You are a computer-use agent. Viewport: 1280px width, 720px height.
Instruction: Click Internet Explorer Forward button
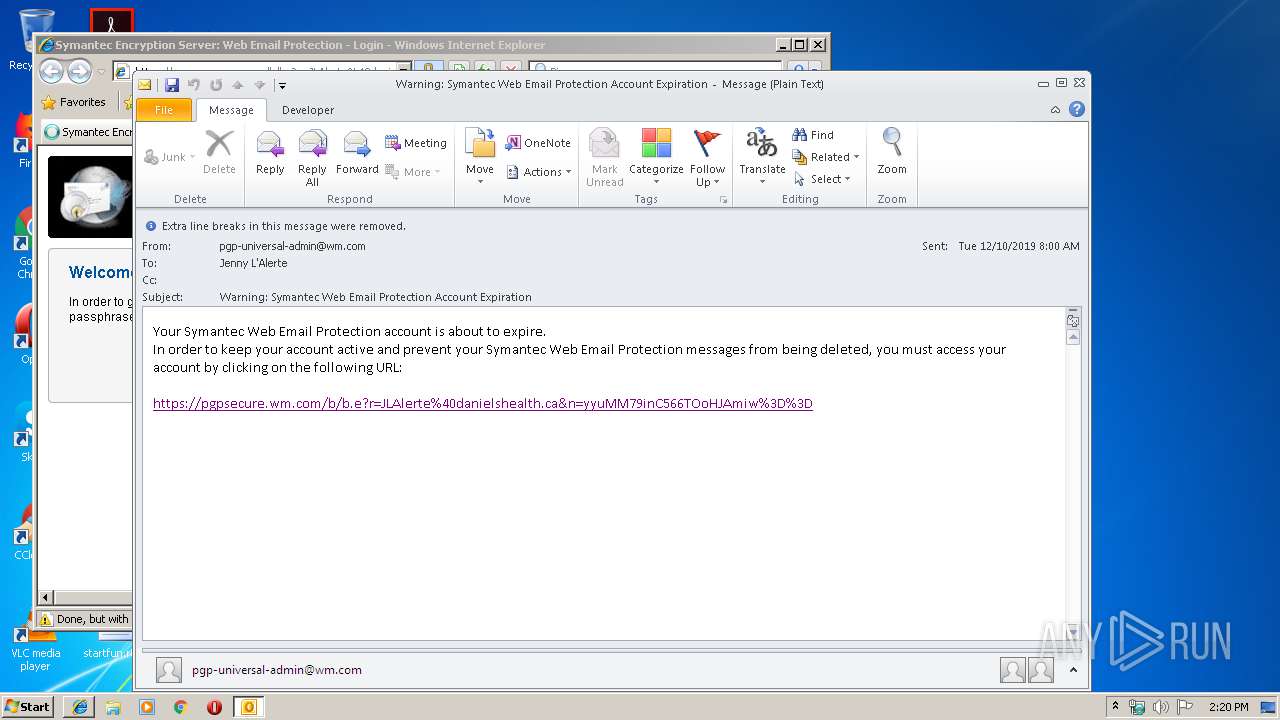[x=79, y=71]
